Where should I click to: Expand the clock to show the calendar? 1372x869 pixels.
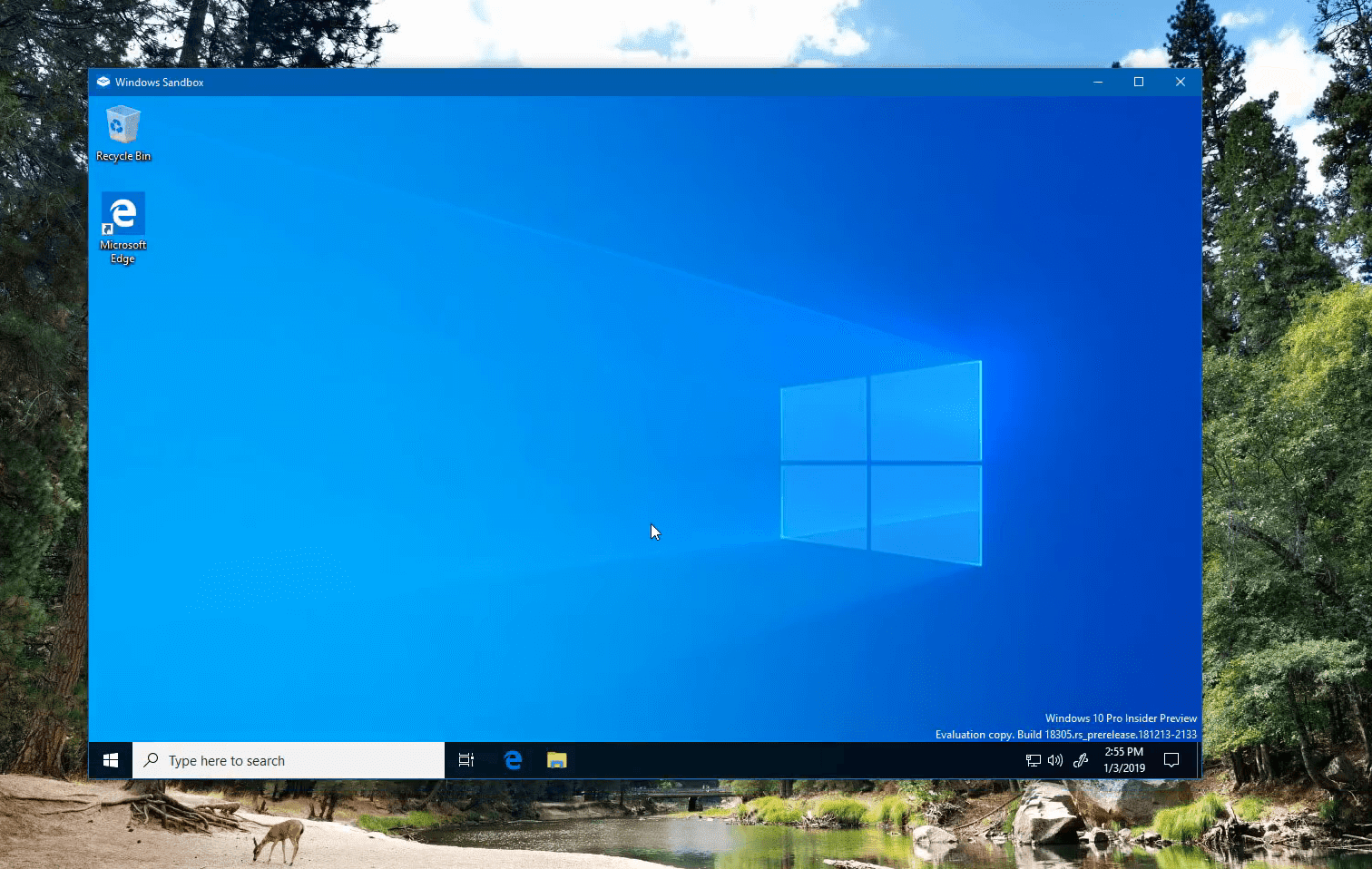(1122, 759)
